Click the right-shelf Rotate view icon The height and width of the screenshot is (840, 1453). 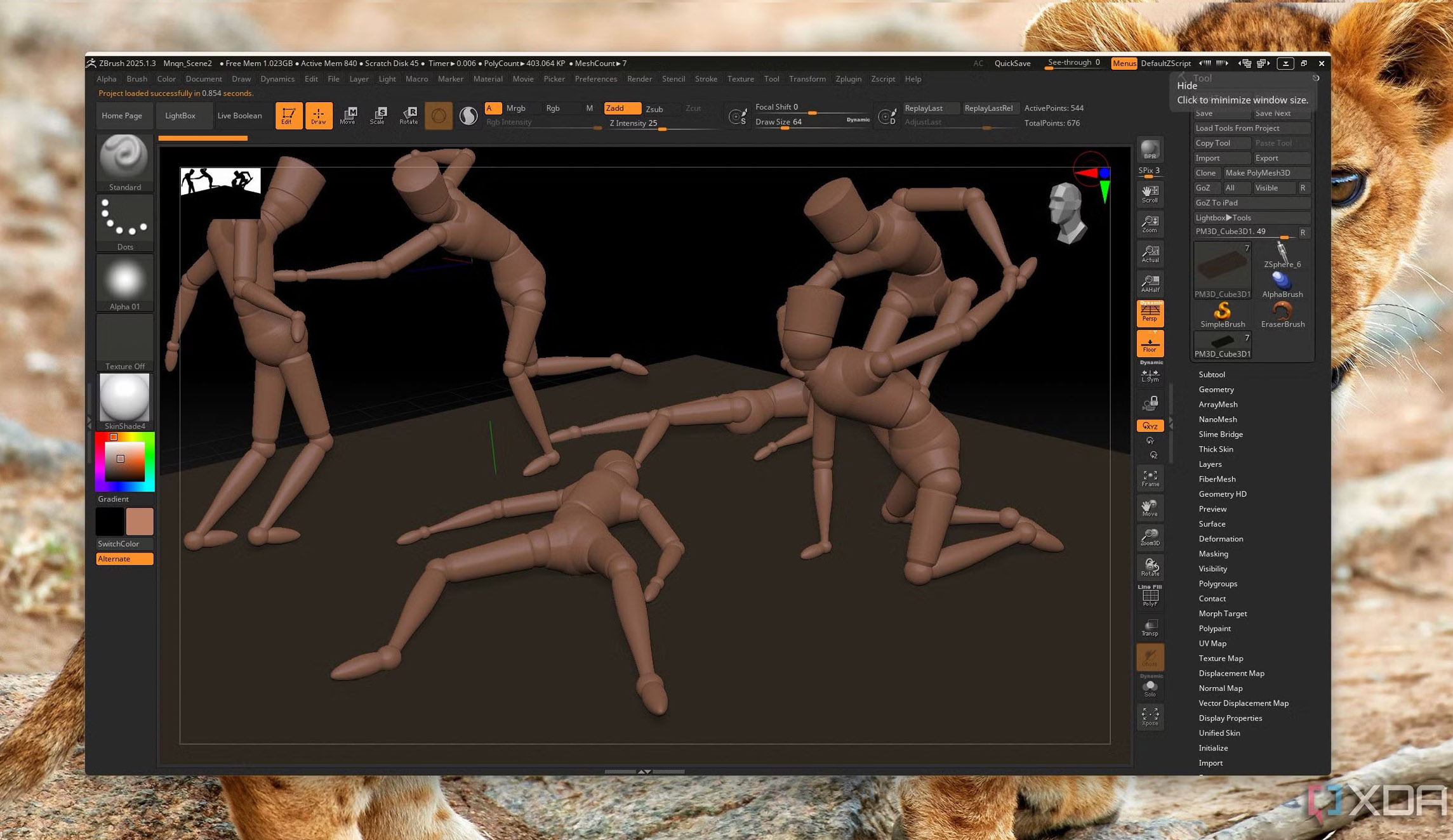pos(1150,567)
